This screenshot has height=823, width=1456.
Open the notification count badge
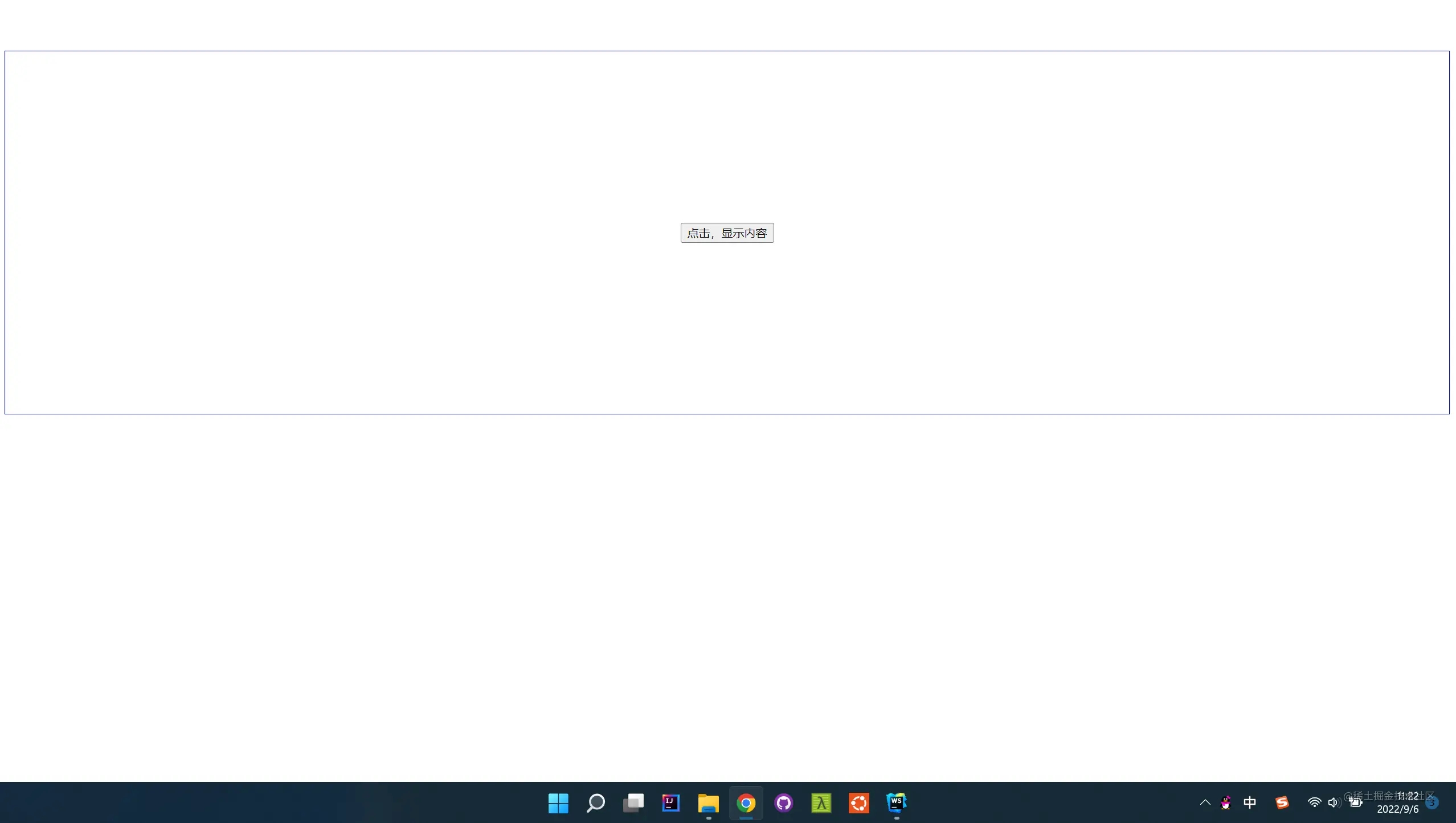click(x=1432, y=802)
